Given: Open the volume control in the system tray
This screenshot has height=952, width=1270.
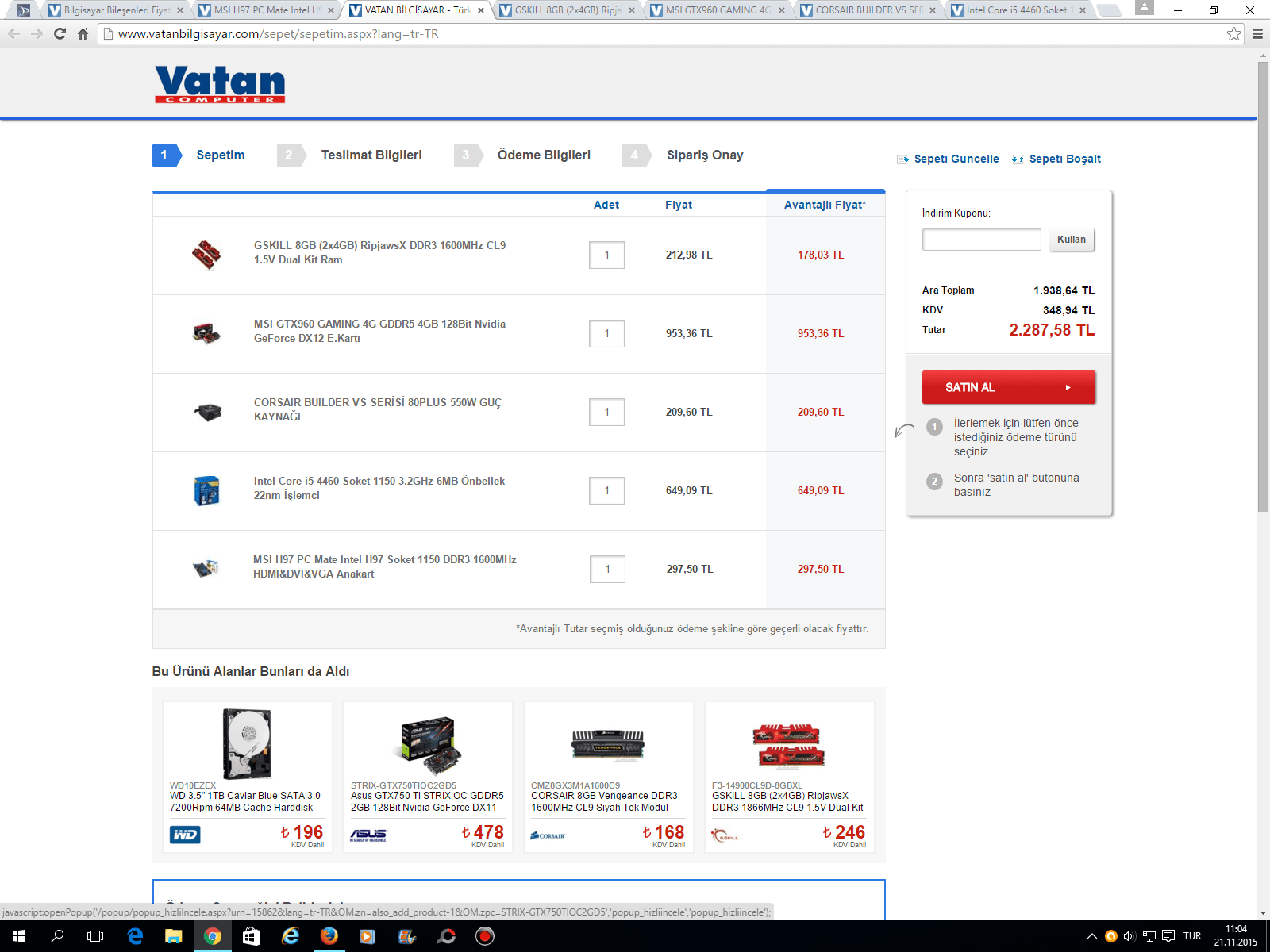Looking at the screenshot, I should point(1130,936).
